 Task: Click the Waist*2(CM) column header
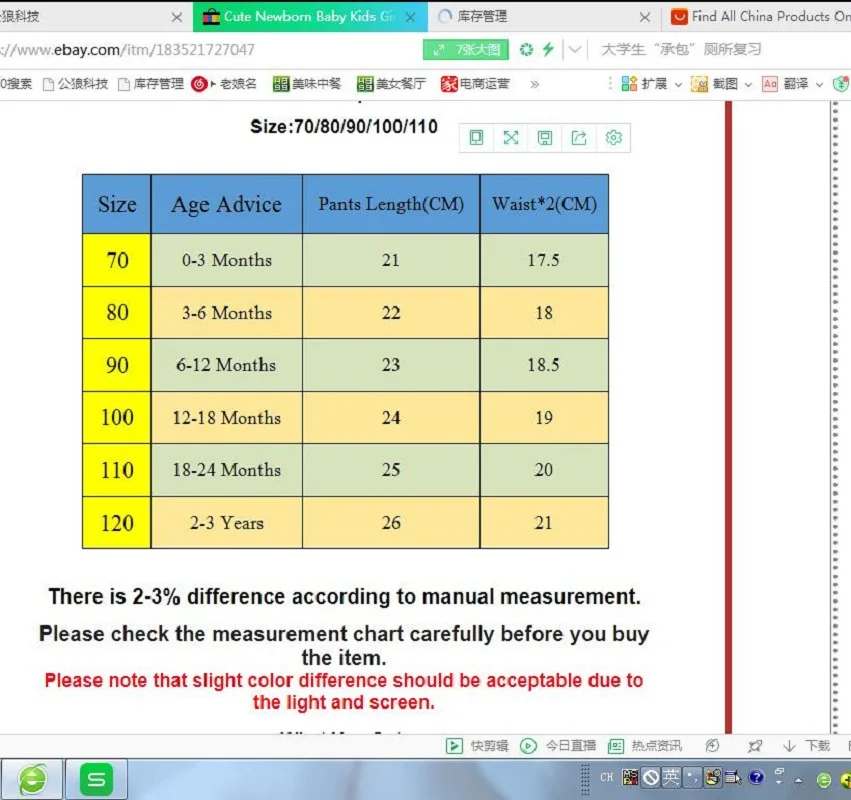[544, 204]
